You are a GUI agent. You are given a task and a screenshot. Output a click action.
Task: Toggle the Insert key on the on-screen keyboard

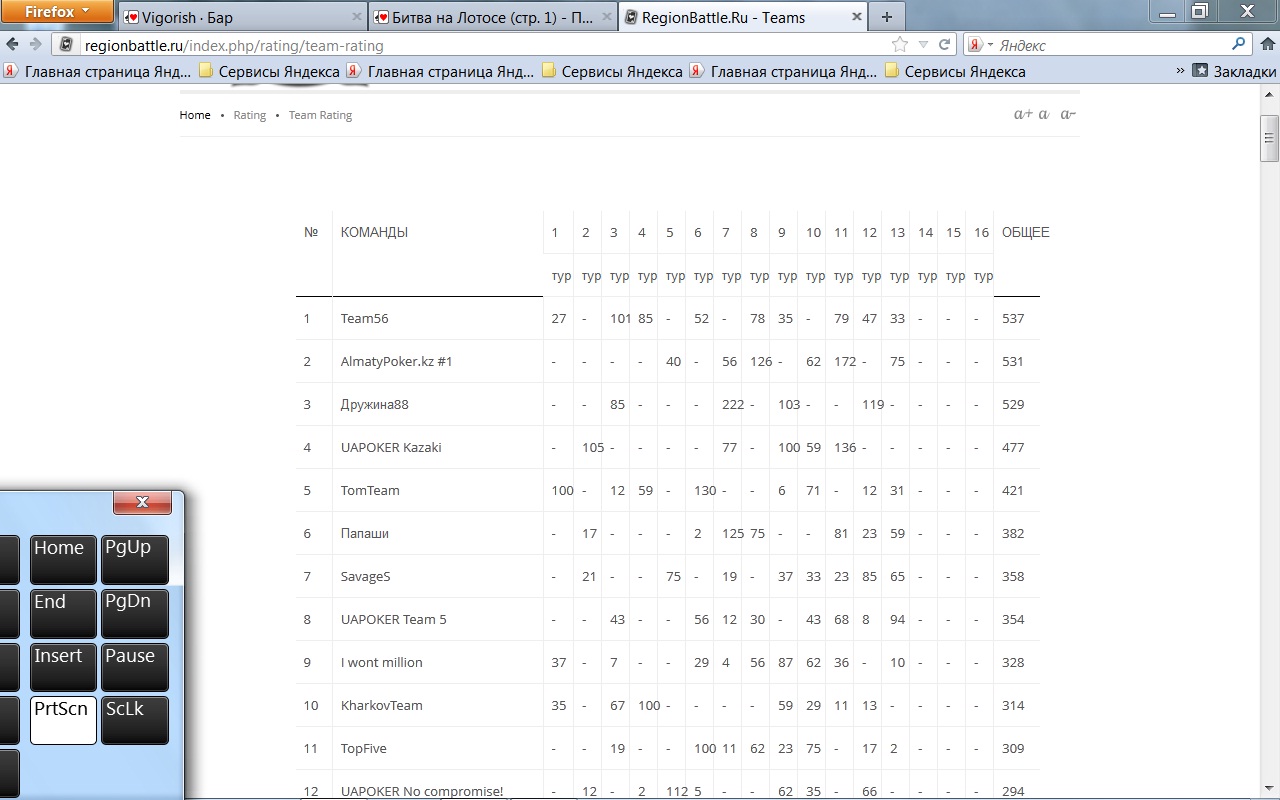click(63, 667)
